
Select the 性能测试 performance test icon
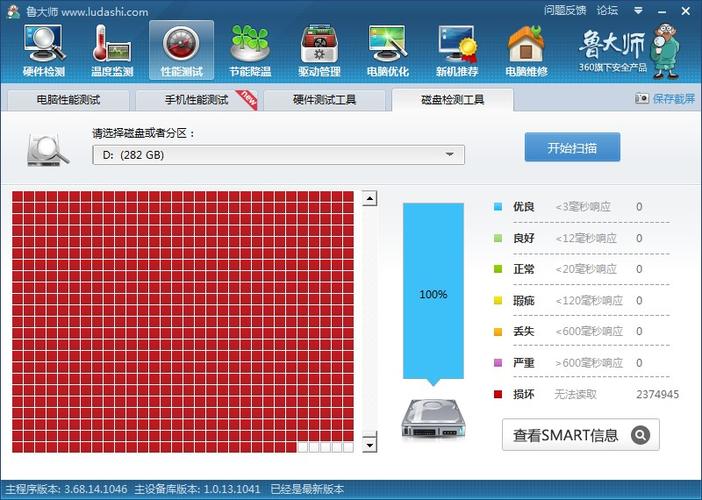click(x=181, y=51)
